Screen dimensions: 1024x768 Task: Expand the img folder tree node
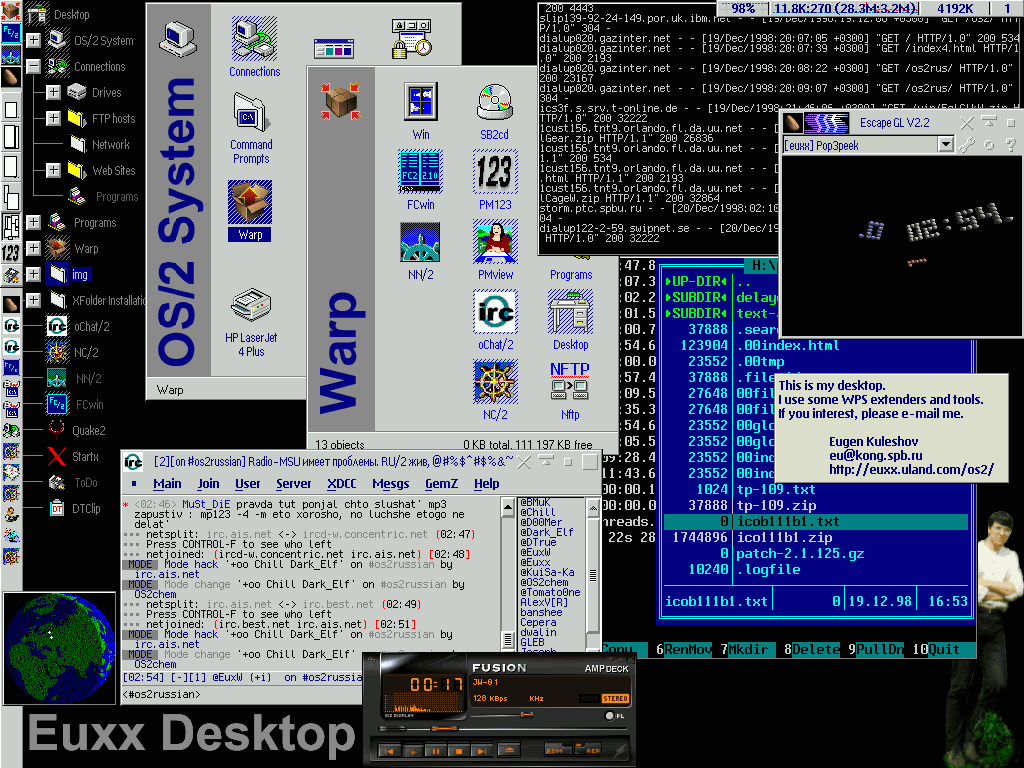click(x=33, y=274)
